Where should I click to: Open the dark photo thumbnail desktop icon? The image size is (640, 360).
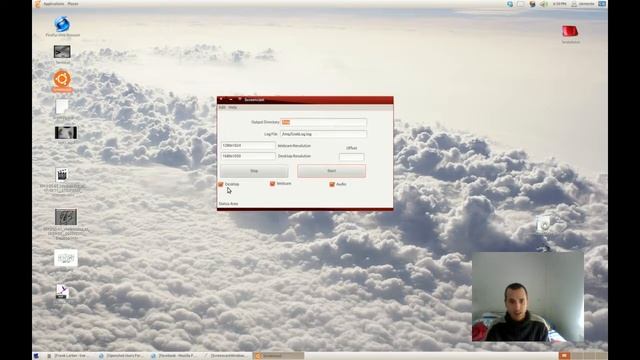66,133
